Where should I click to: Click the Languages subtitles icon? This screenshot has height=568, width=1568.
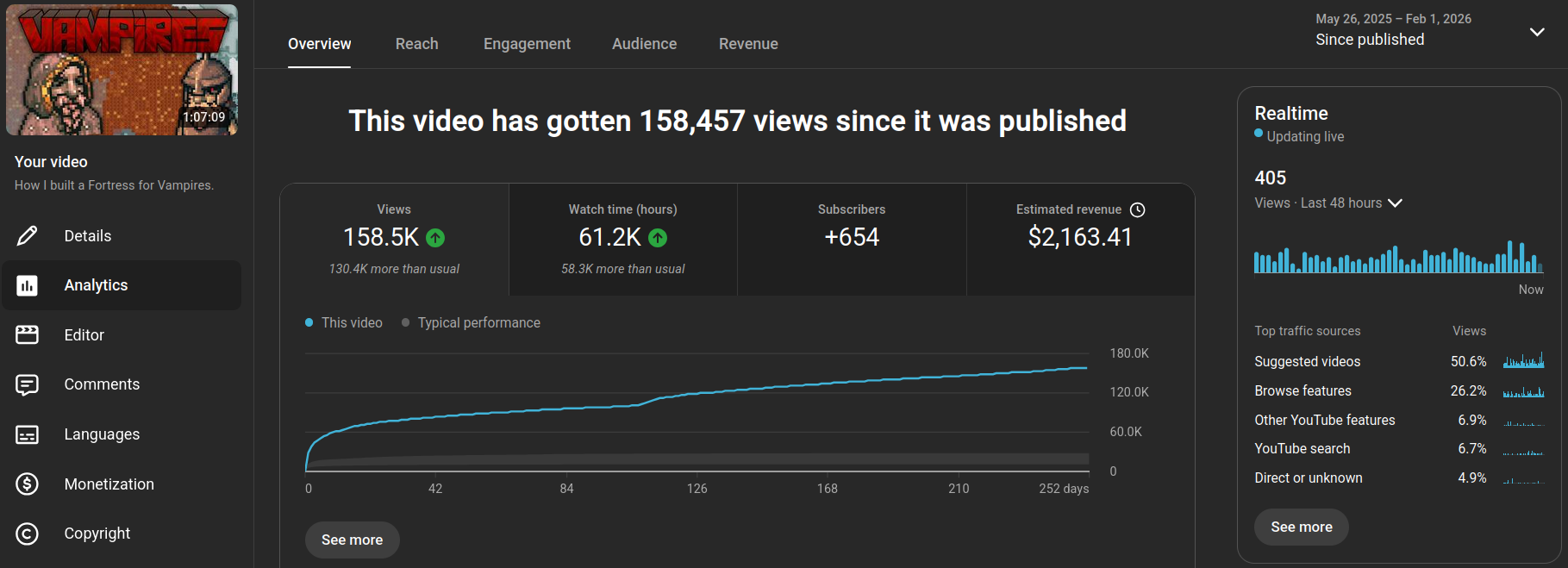(28, 434)
